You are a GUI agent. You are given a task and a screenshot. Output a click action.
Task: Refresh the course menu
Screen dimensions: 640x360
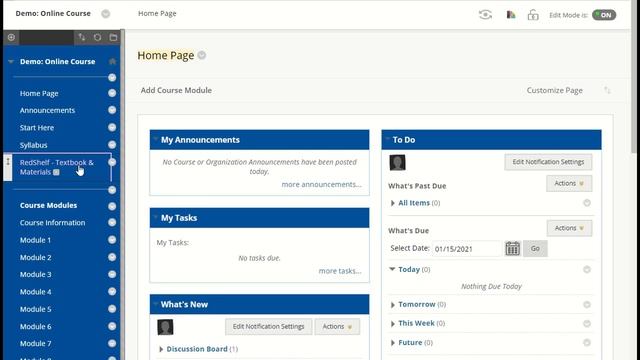coord(97,38)
